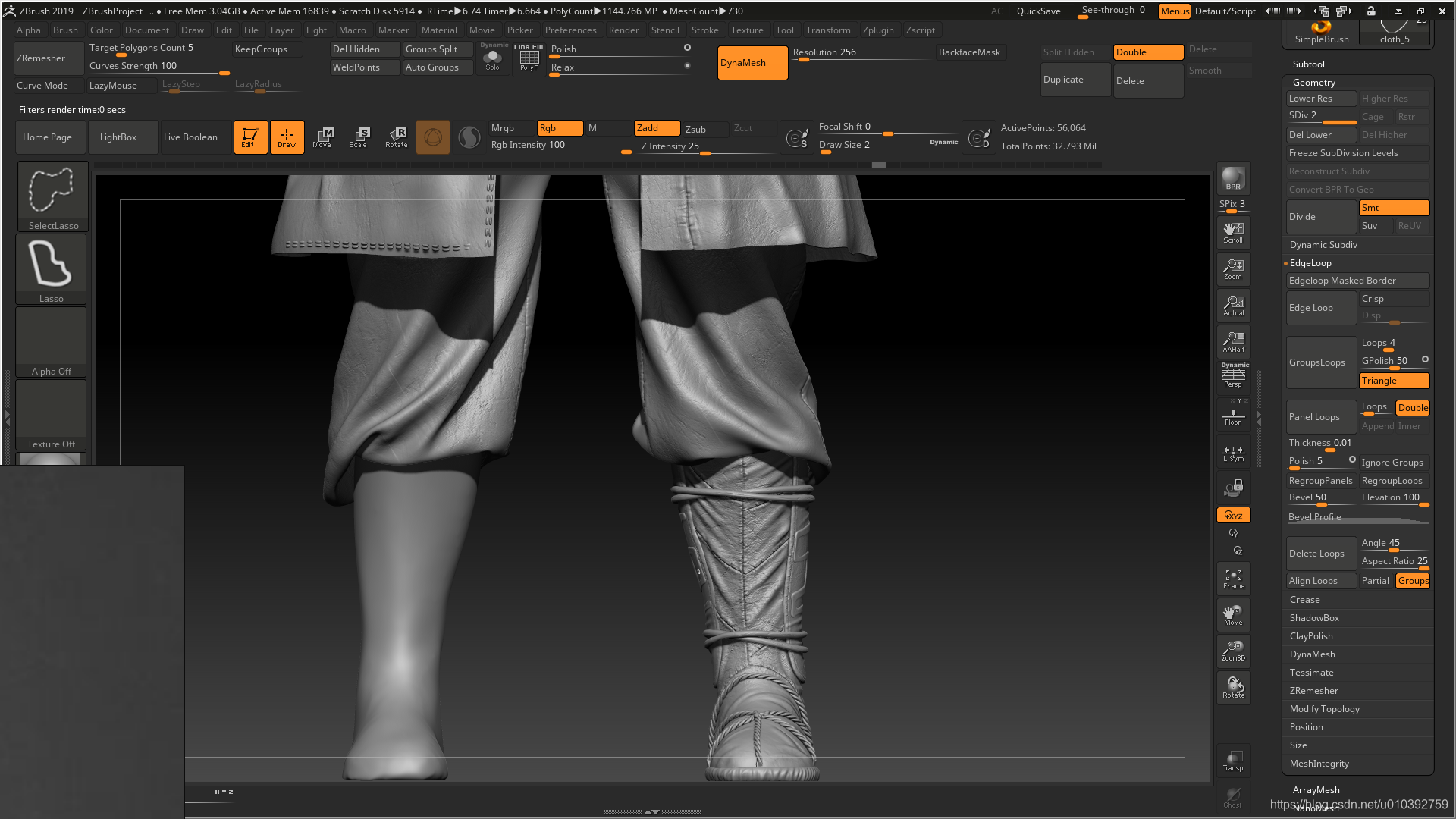The image size is (1456, 819).
Task: Open the Brush menu
Action: coord(65,30)
